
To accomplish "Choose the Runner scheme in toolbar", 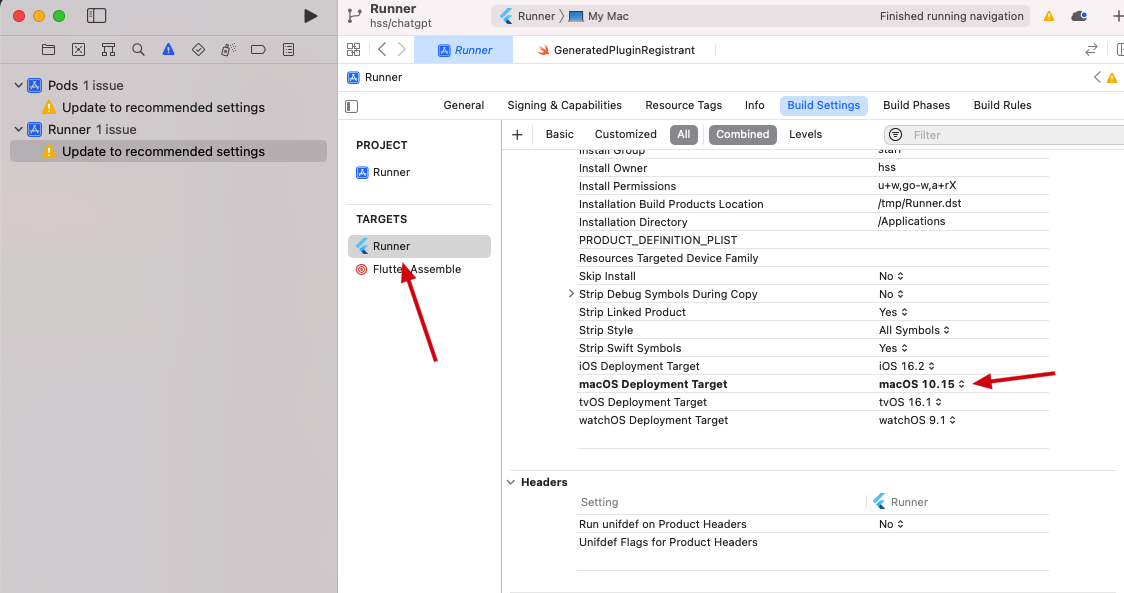I will (x=528, y=16).
